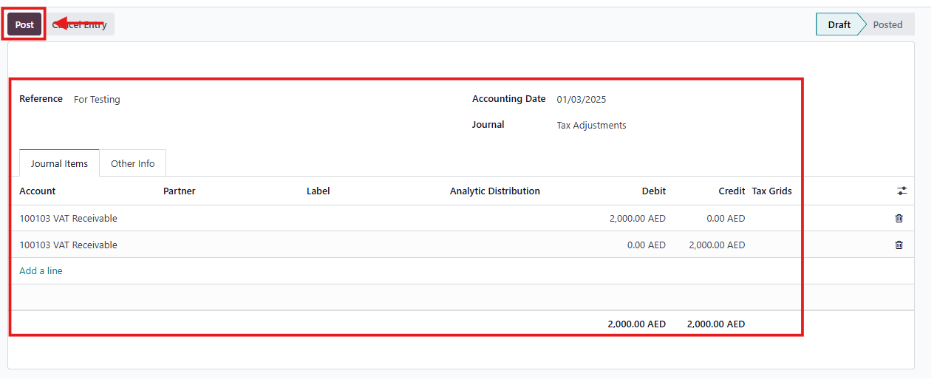The width and height of the screenshot is (936, 379).
Task: Click the Credit column header
Action: [x=732, y=191]
